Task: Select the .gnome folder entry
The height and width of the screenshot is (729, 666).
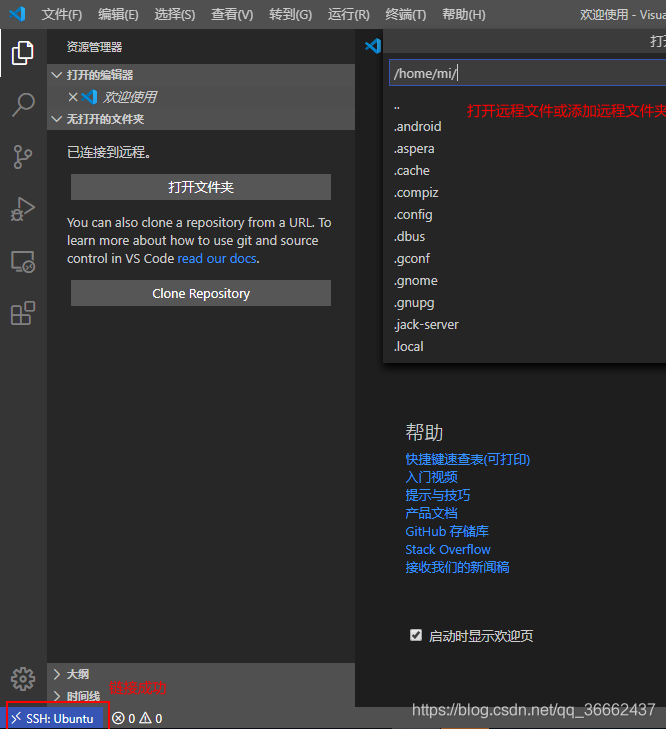Action: tap(525, 281)
